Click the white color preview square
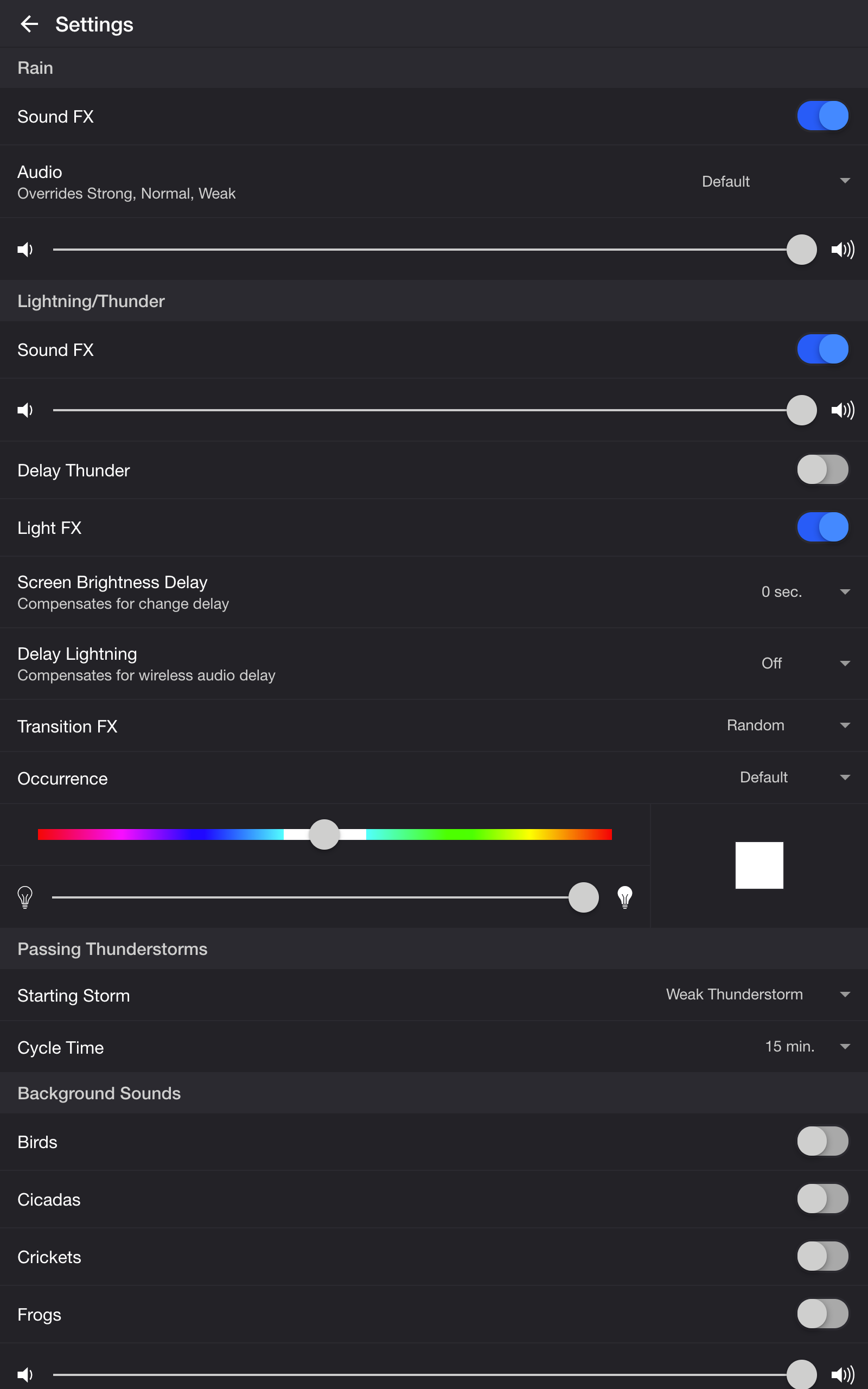Screen dimensions: 868x1389 point(759,865)
